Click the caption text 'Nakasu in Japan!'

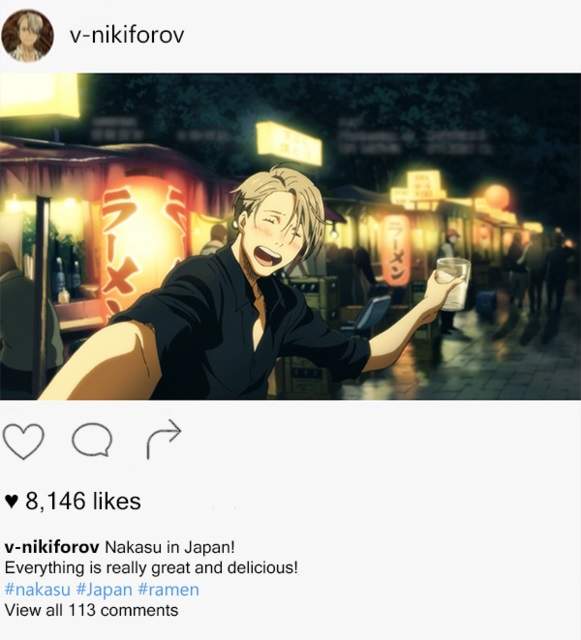(x=170, y=547)
